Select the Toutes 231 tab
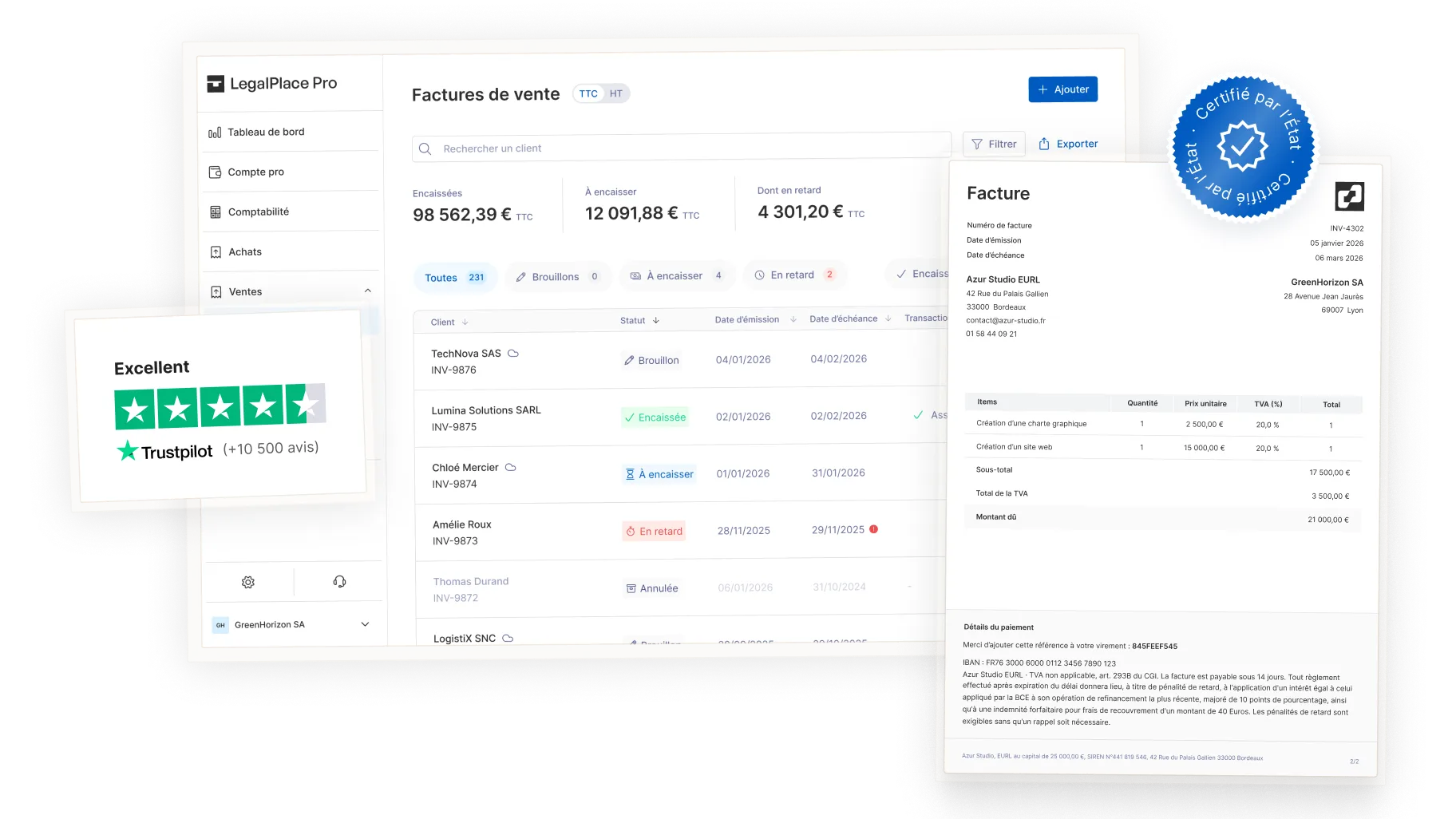1456x819 pixels. point(454,278)
